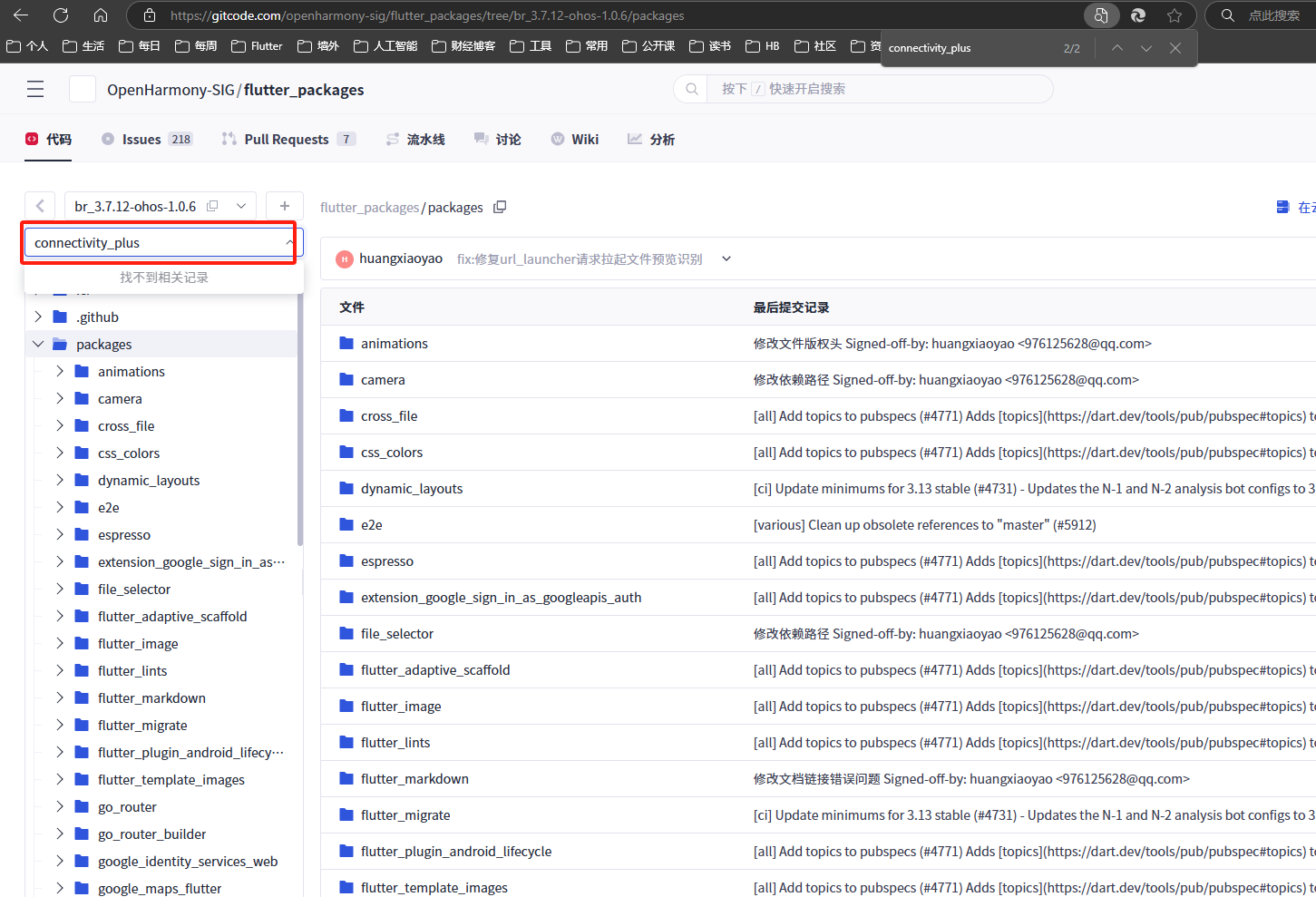Open the 社区 bookmarks folder

tap(815, 45)
